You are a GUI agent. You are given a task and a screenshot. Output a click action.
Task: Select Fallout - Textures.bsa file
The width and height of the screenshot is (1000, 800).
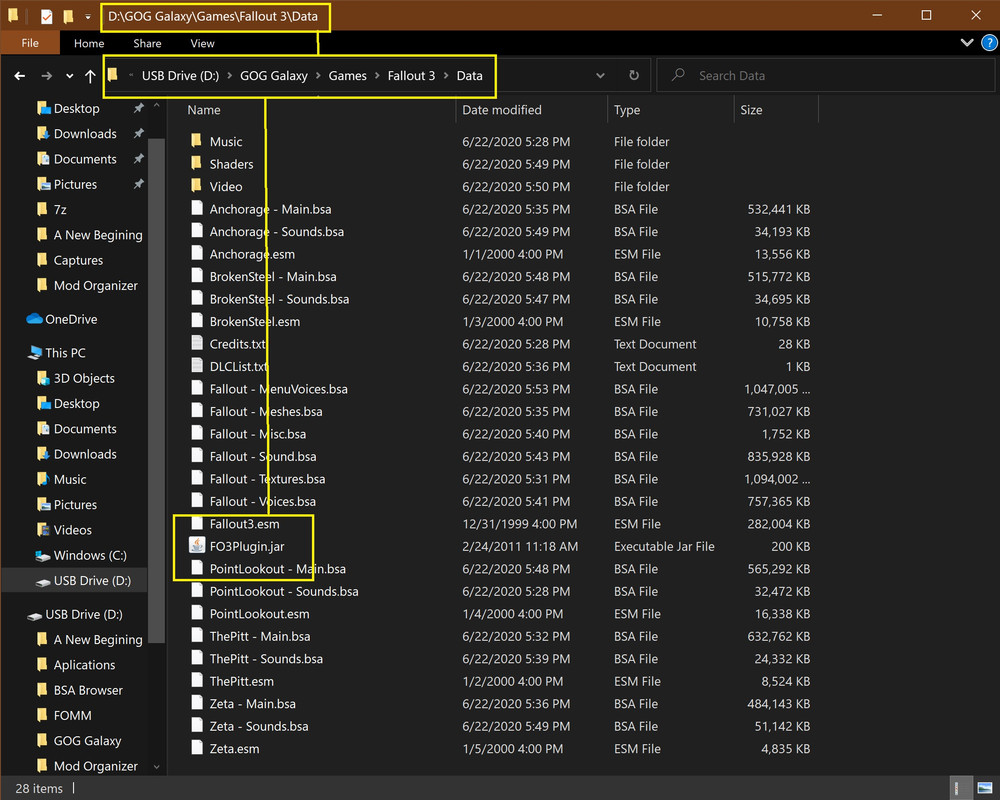click(267, 478)
